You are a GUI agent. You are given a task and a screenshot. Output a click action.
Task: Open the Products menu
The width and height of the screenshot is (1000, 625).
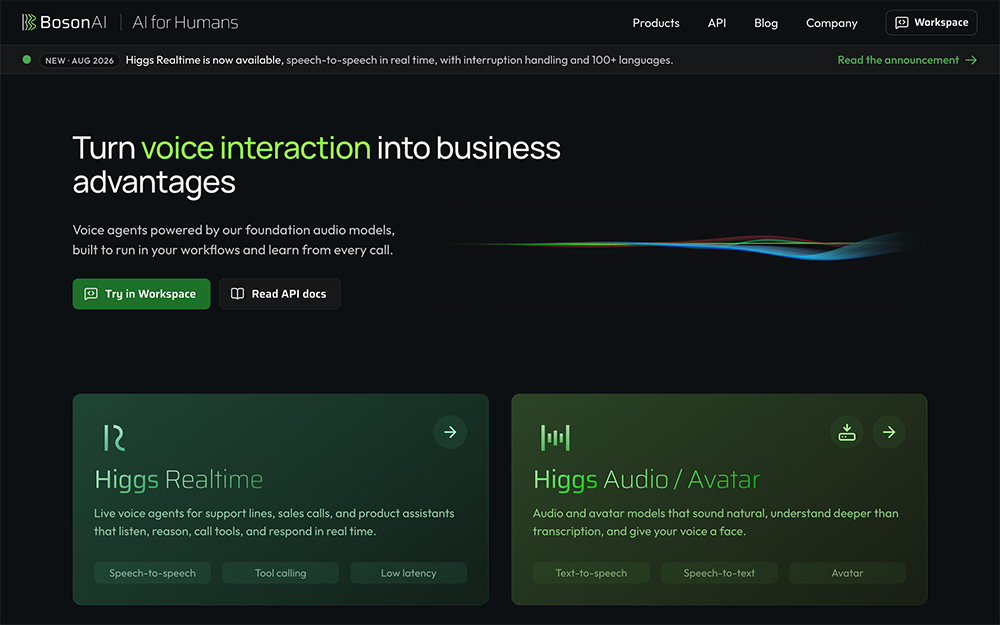[x=656, y=23]
